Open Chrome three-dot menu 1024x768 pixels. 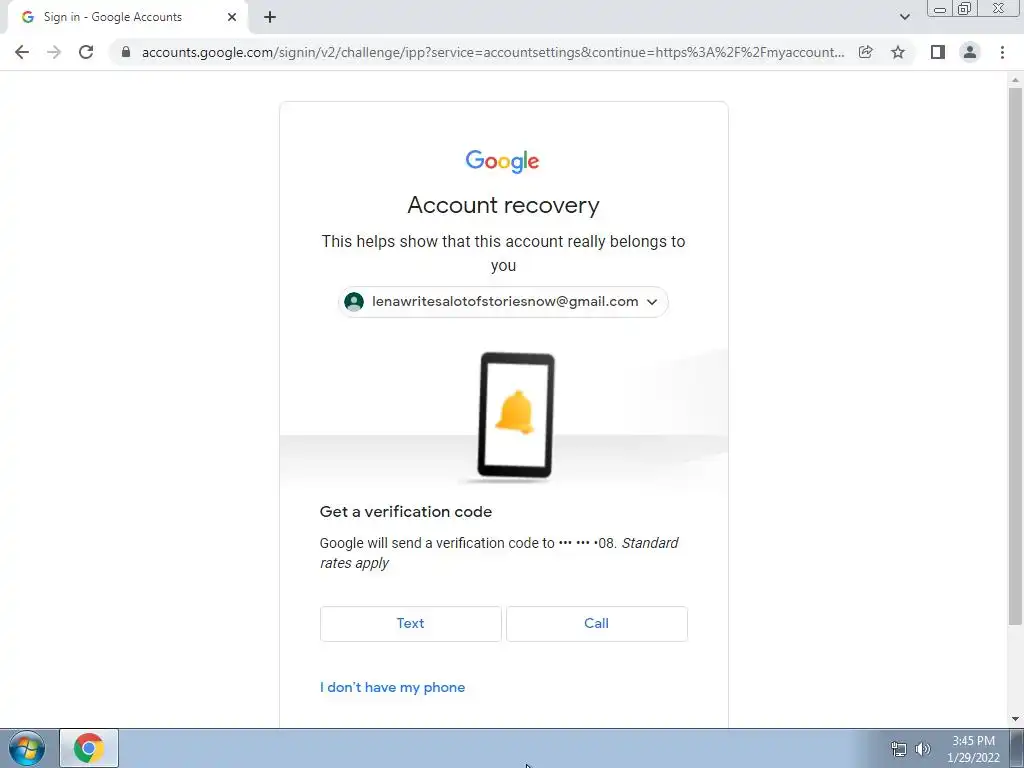[1002, 52]
